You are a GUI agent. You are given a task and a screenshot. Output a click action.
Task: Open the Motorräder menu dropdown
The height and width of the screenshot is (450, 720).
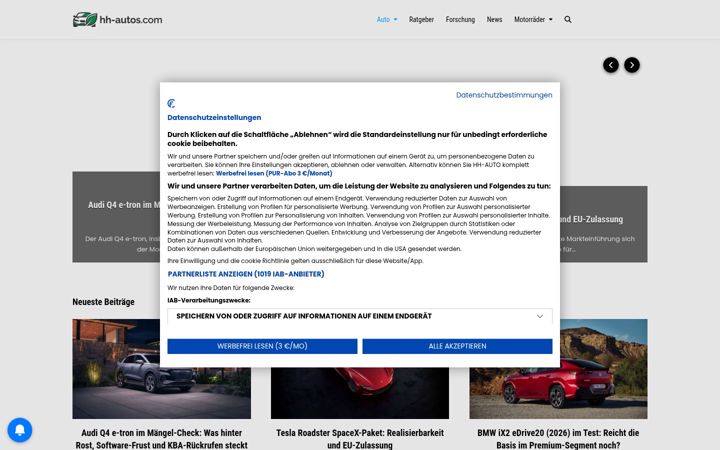coord(533,19)
